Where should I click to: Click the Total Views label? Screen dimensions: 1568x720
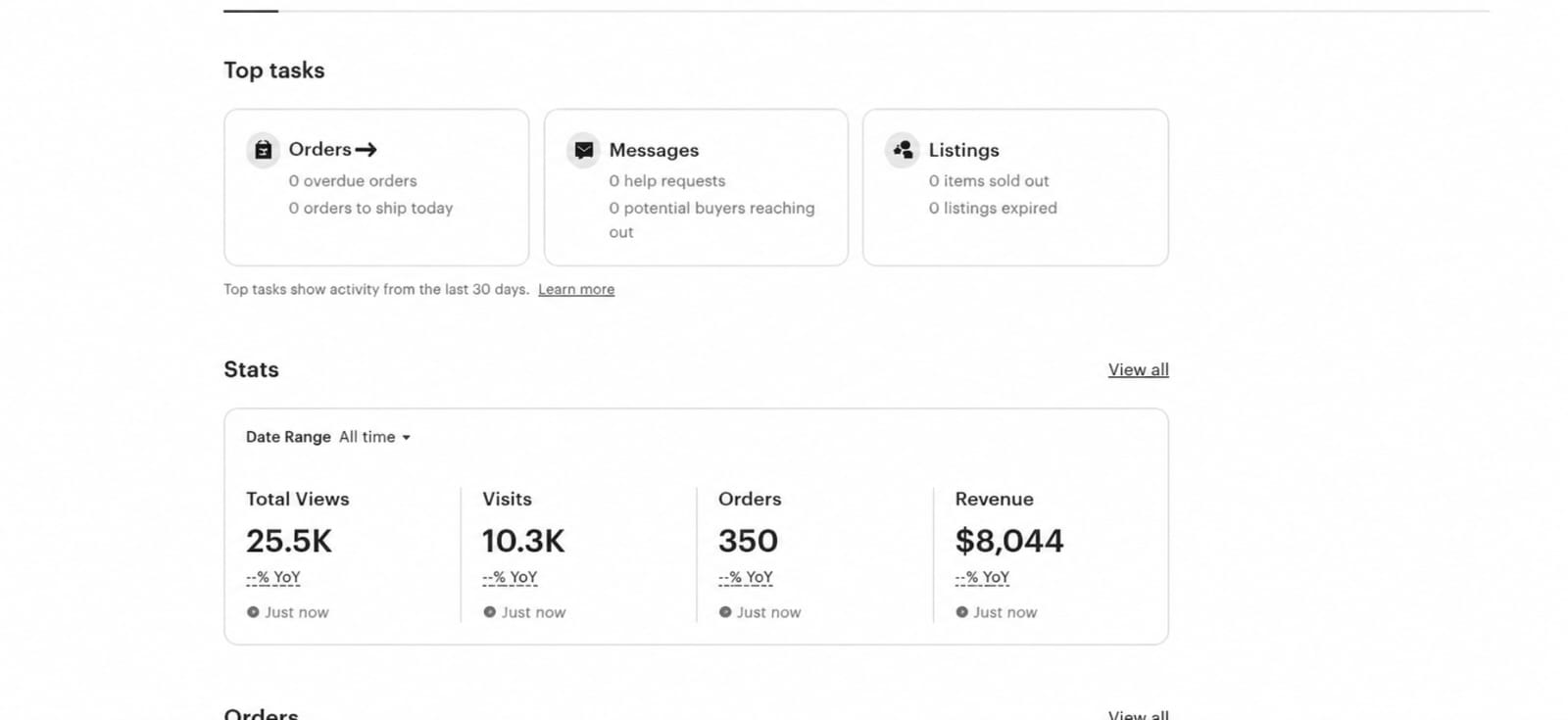[x=298, y=499]
